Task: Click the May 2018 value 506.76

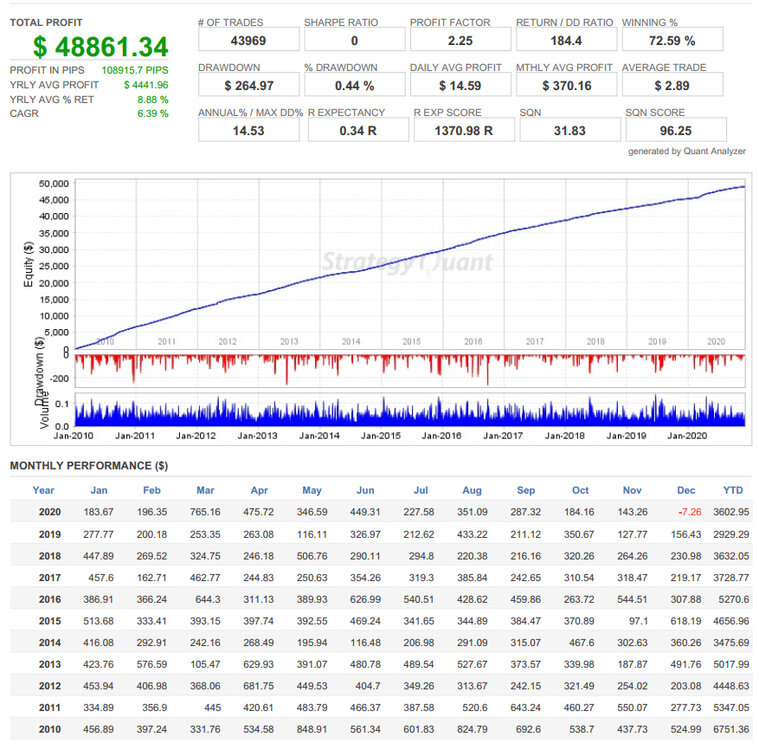Action: (312, 556)
